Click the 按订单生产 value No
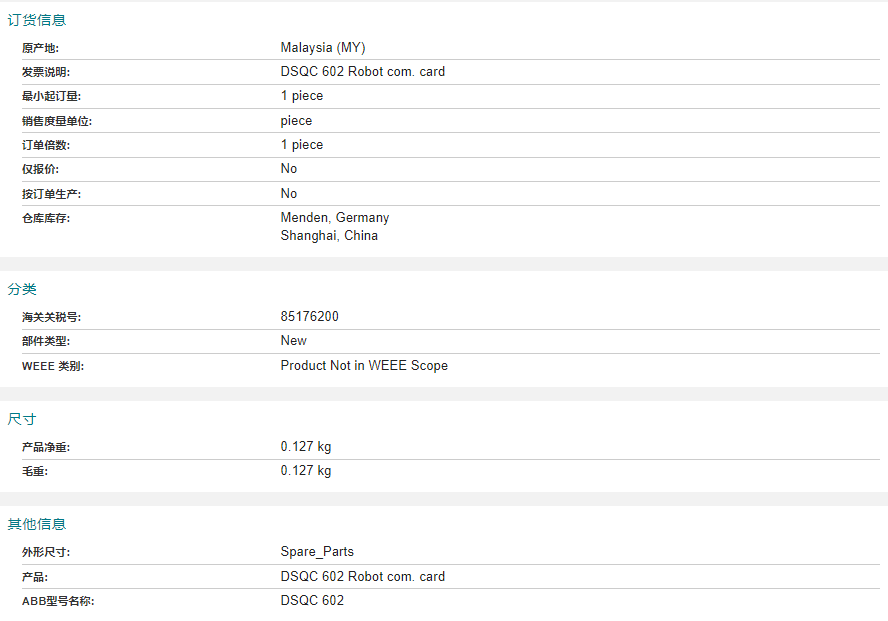This screenshot has width=888, height=621. (x=289, y=194)
